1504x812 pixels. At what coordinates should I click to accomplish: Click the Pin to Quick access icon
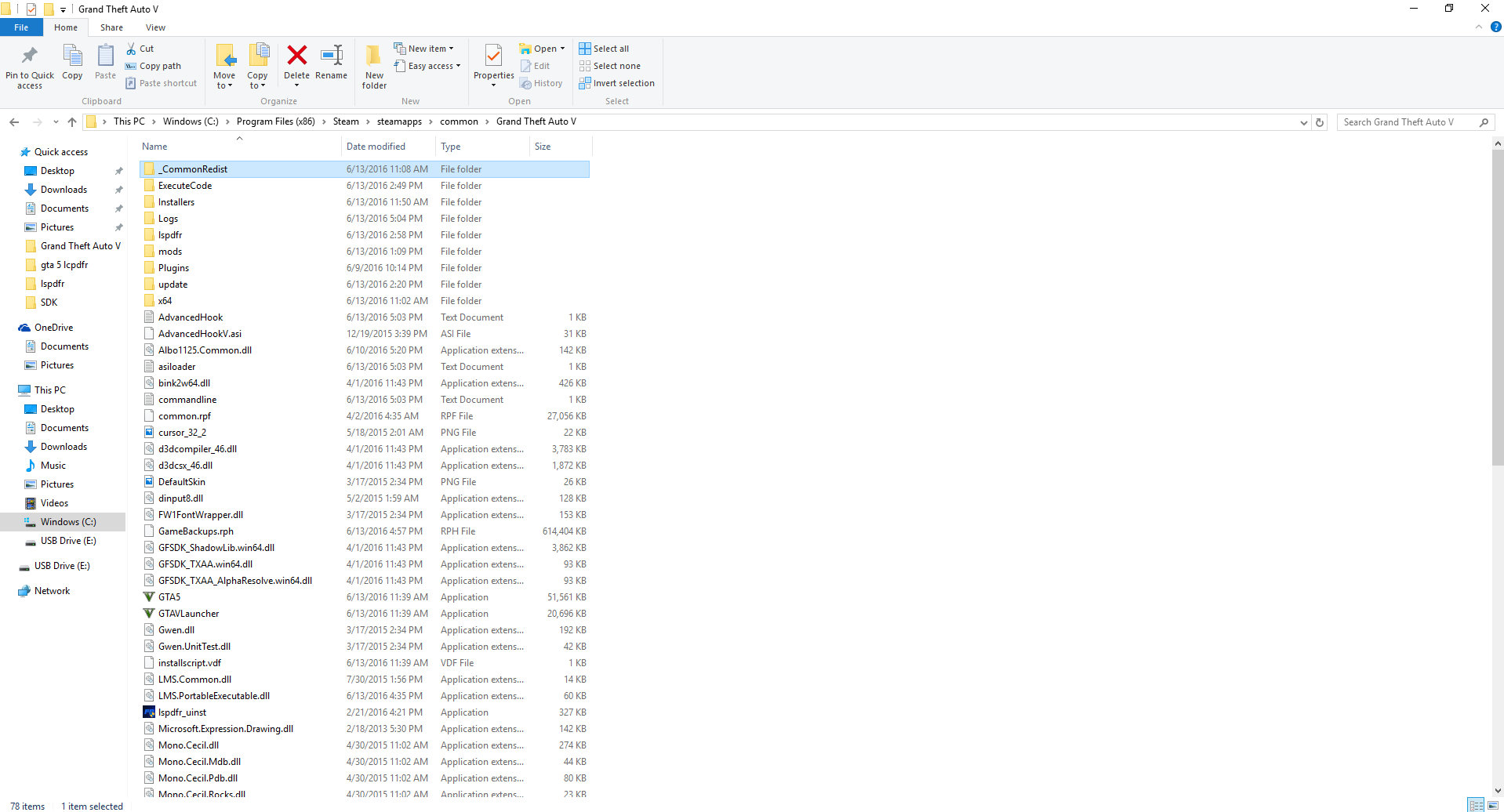click(30, 56)
